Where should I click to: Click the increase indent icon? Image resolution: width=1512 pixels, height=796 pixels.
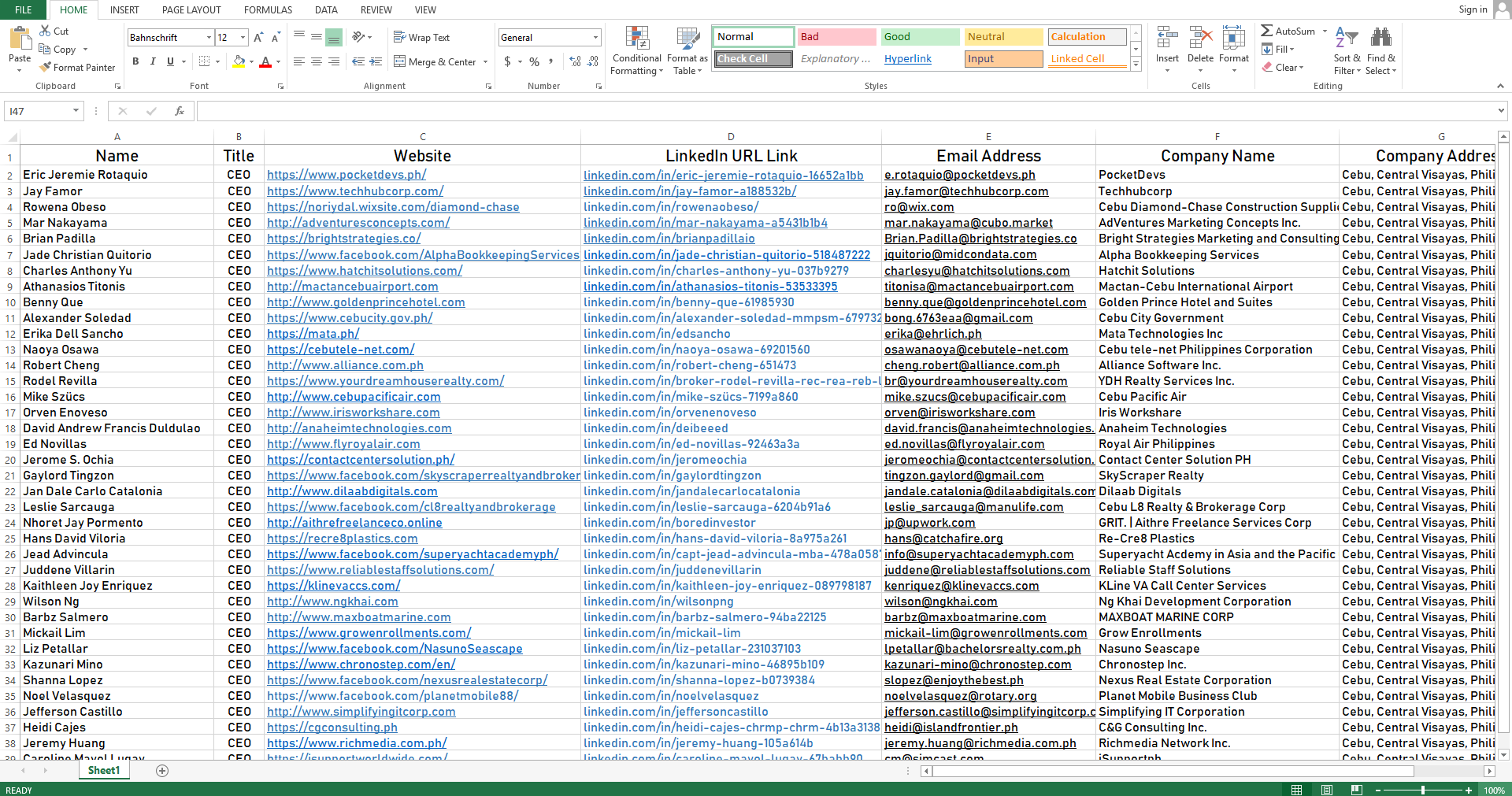(376, 61)
